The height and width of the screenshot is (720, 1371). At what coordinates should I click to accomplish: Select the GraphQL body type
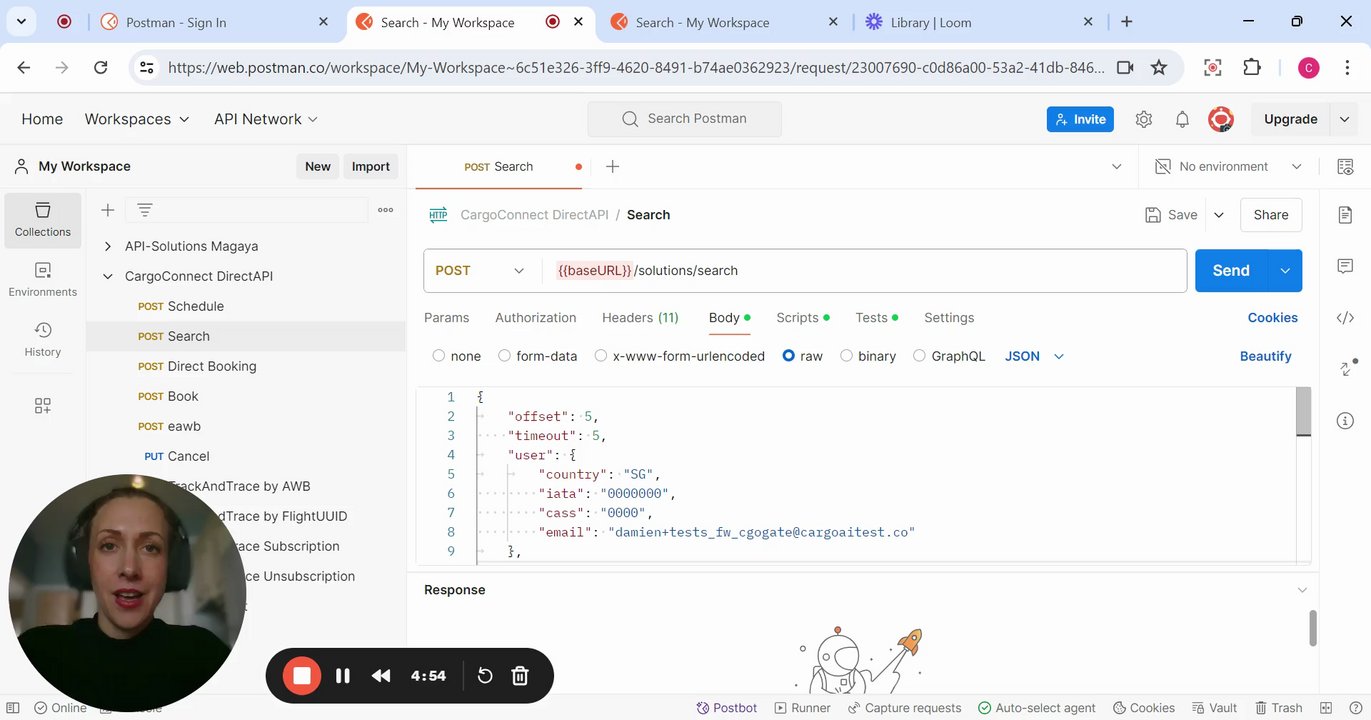pos(919,356)
